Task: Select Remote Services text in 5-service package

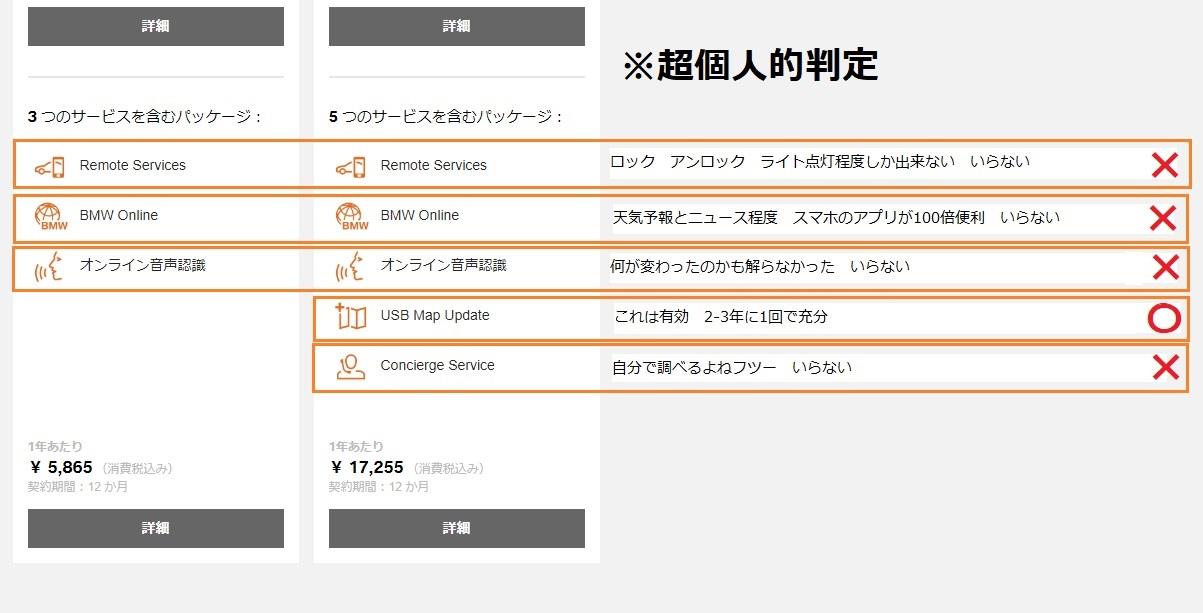Action: [433, 165]
